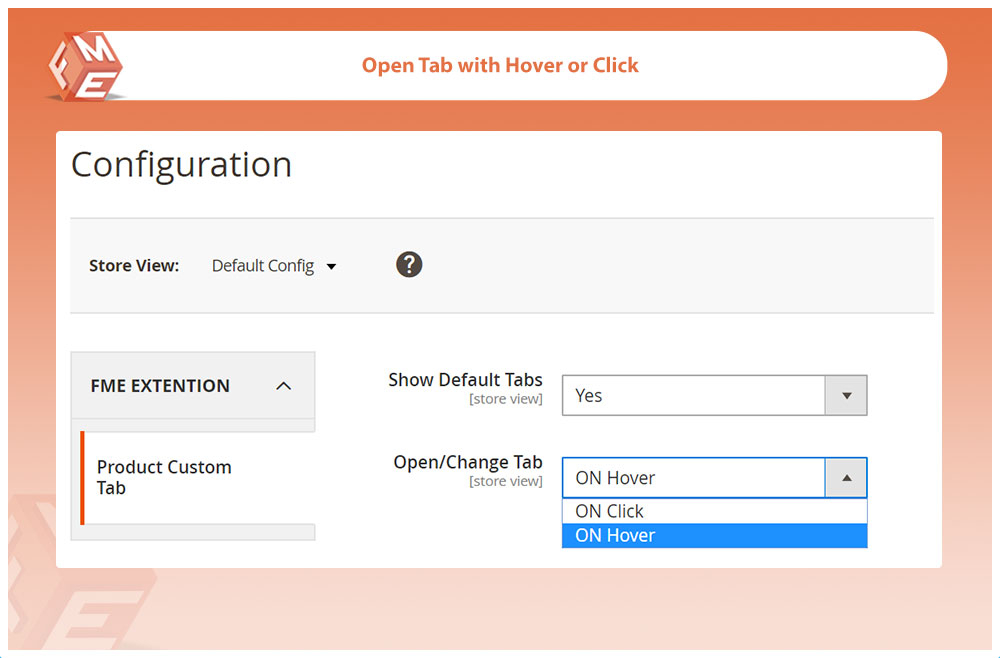The image size is (1000, 658).
Task: Select the ON Click option
Action: tap(609, 511)
